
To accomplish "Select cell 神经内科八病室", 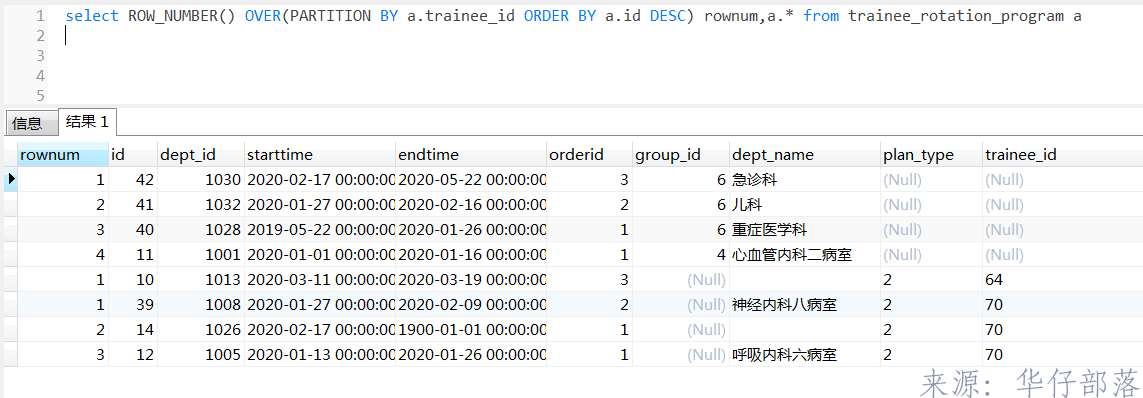I will [804, 305].
